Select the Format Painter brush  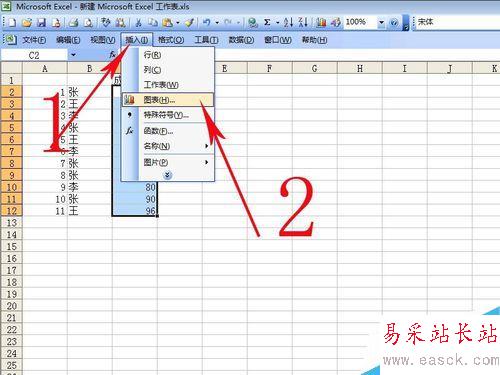click(x=189, y=22)
